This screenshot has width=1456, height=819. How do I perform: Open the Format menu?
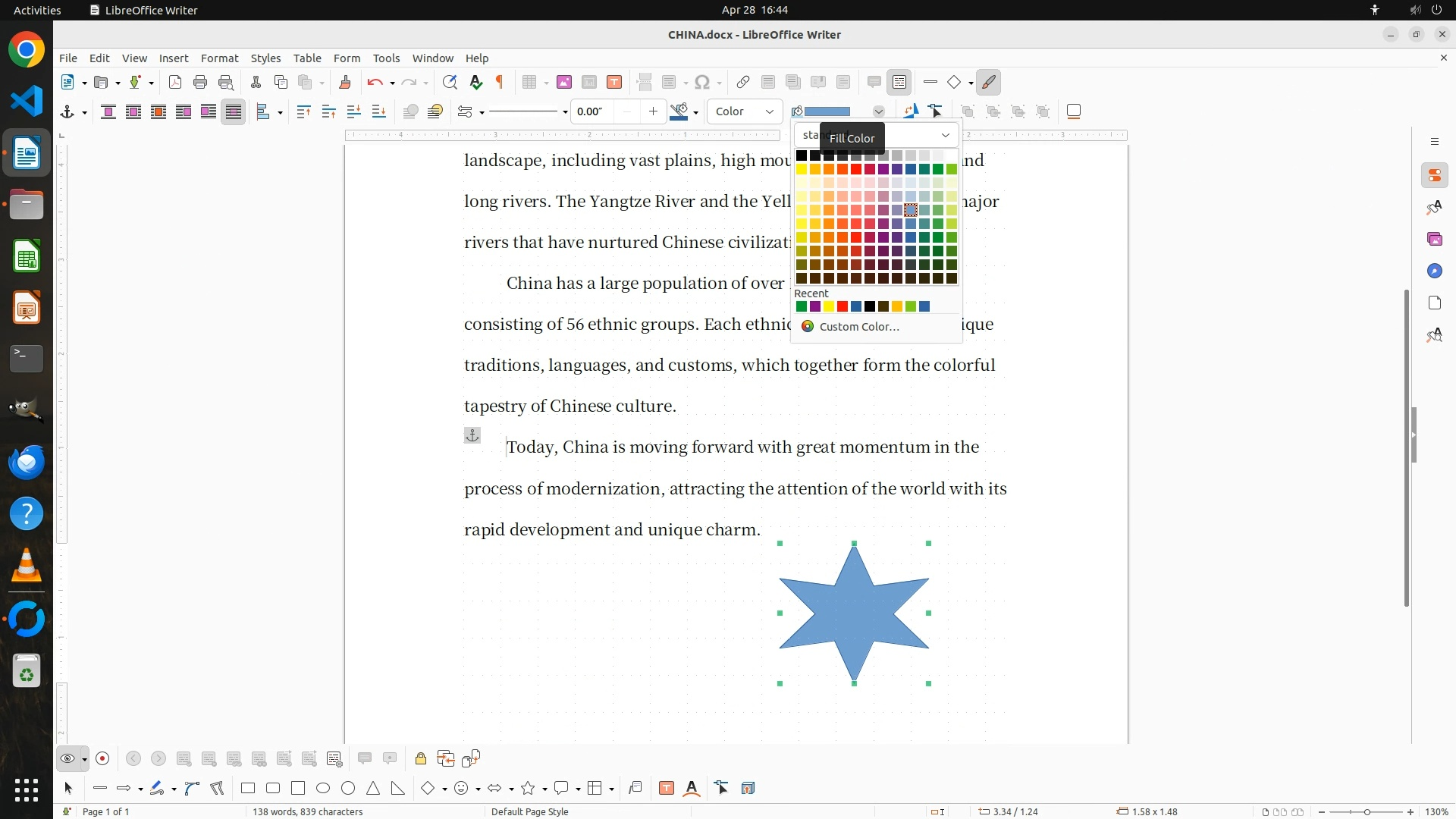[x=219, y=58]
